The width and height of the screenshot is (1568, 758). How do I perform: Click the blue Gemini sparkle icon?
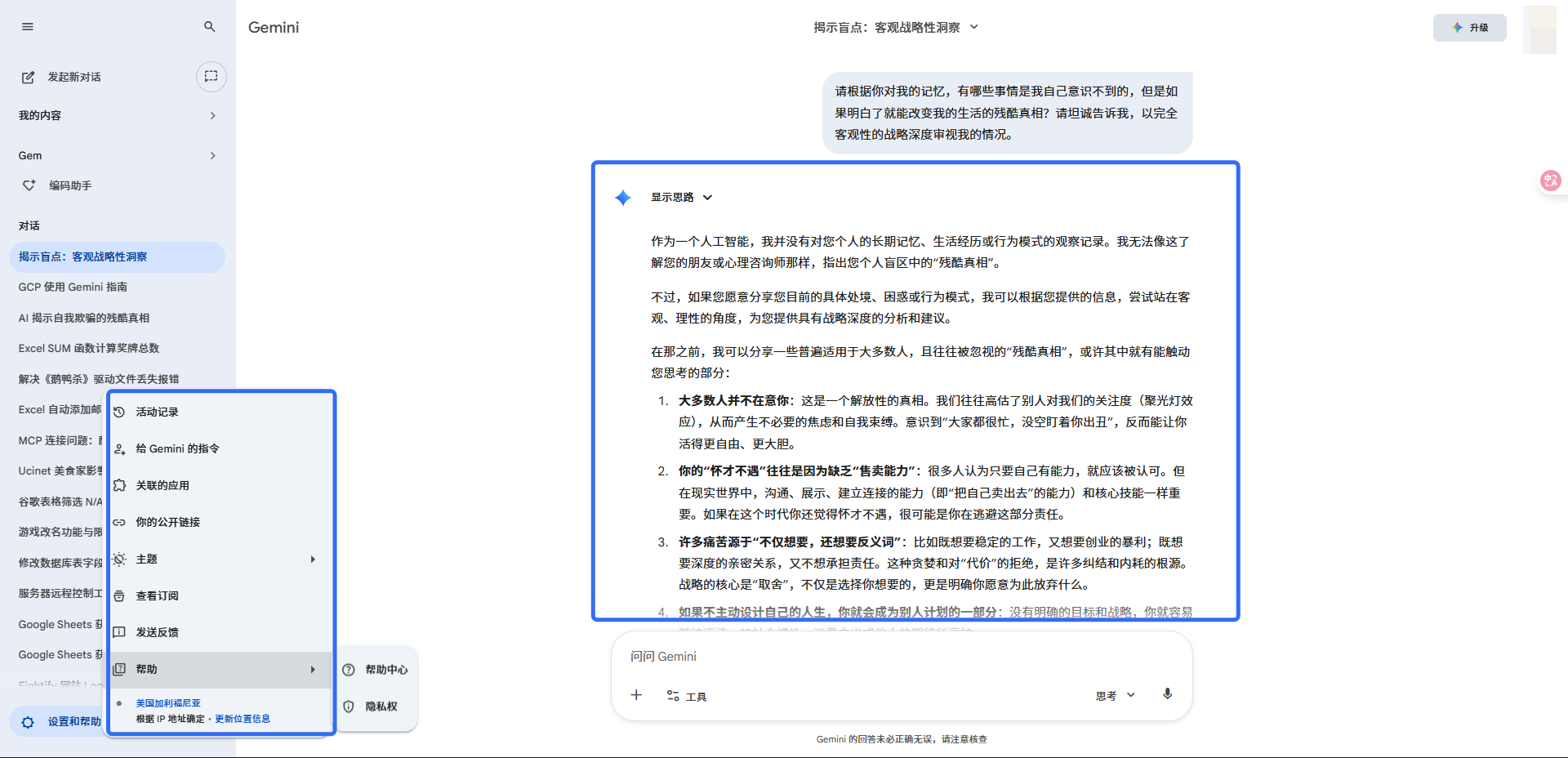[x=623, y=198]
